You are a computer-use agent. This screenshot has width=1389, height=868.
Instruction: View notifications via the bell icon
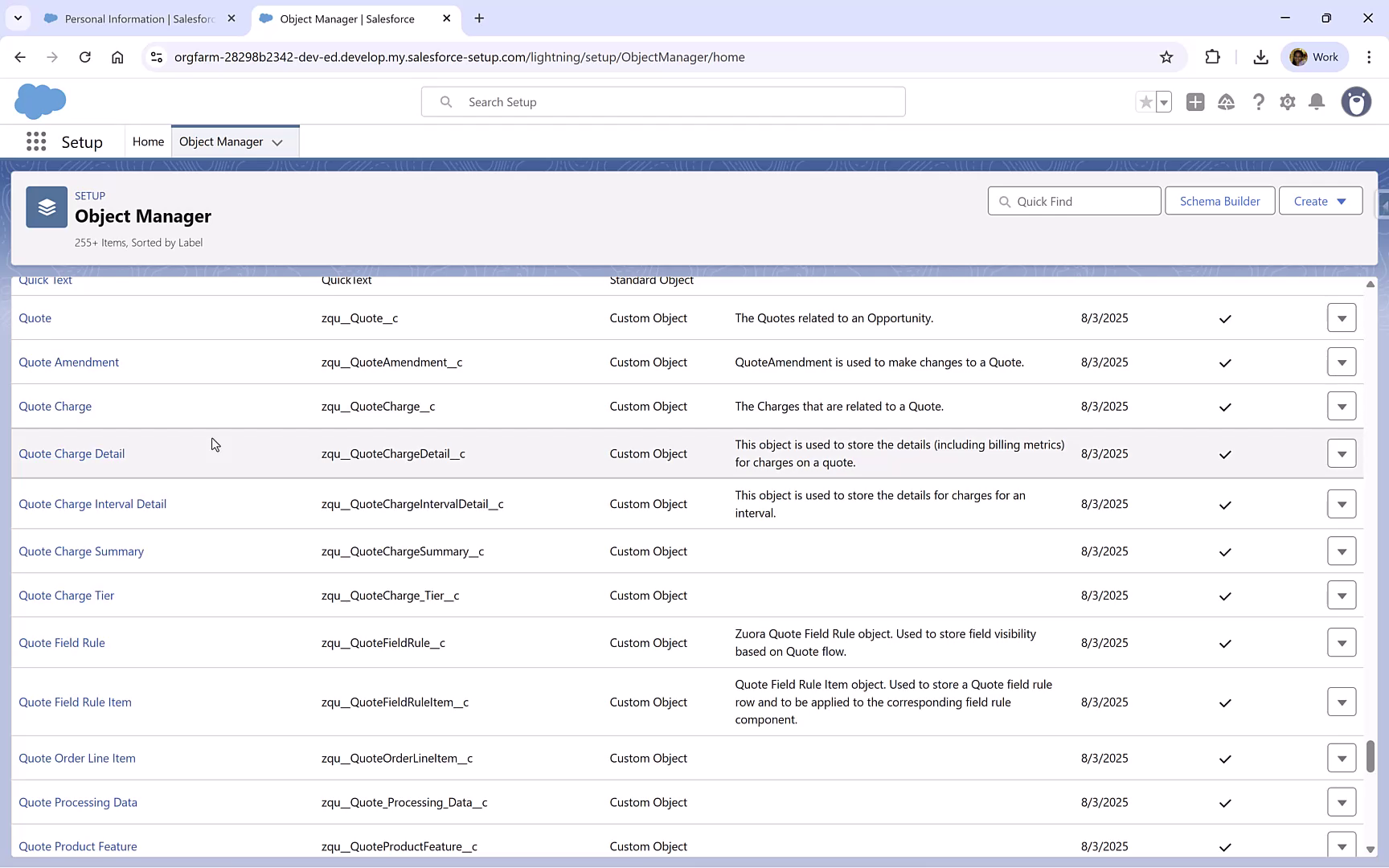(x=1317, y=102)
